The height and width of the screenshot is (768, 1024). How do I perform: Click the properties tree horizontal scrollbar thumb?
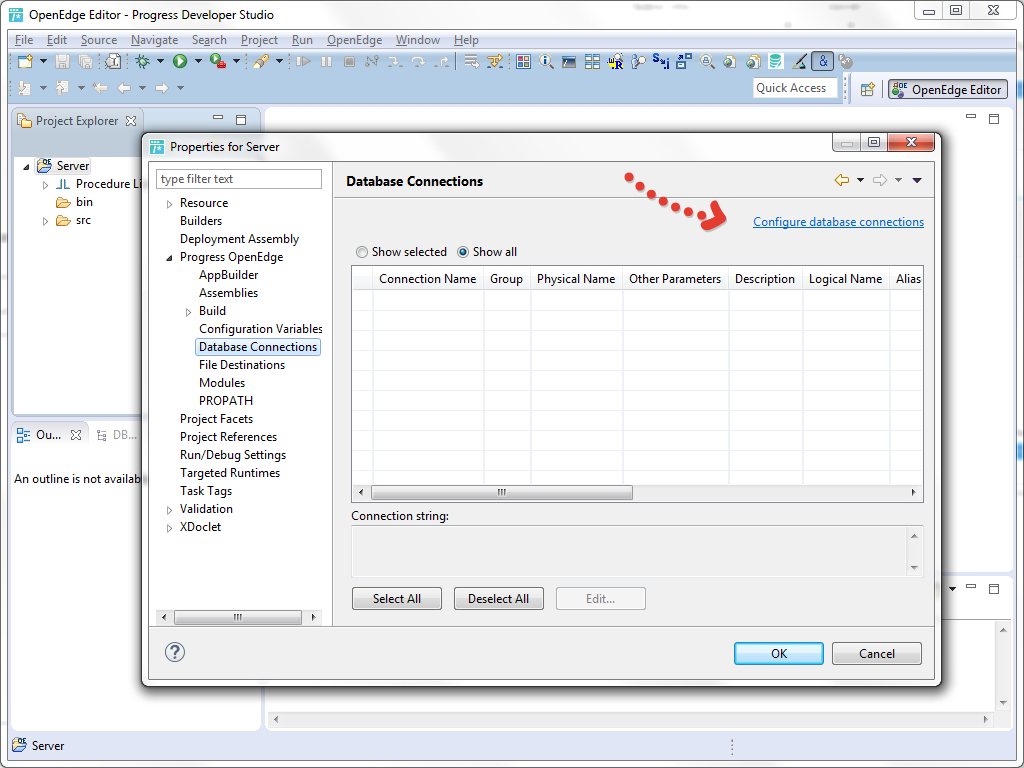click(x=238, y=617)
